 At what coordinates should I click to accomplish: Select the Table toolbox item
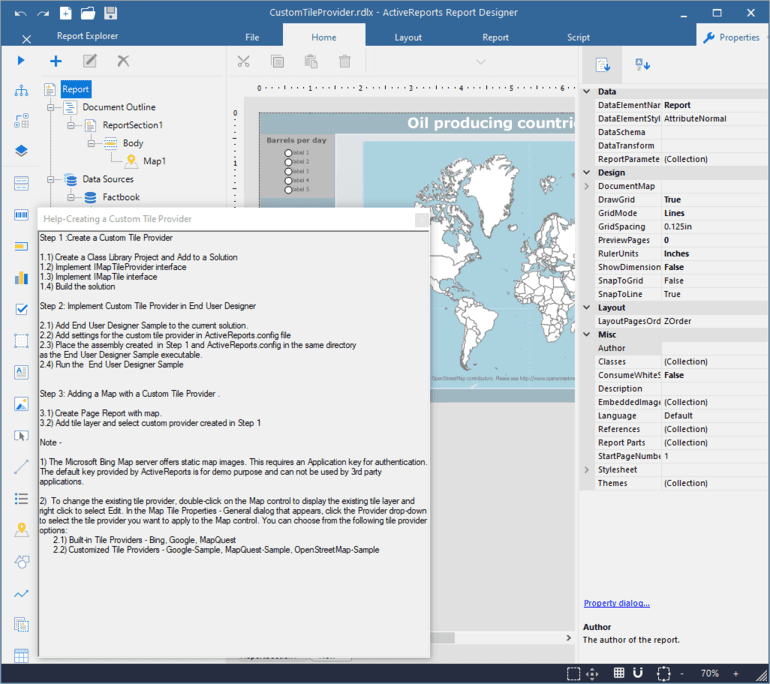pos(21,656)
